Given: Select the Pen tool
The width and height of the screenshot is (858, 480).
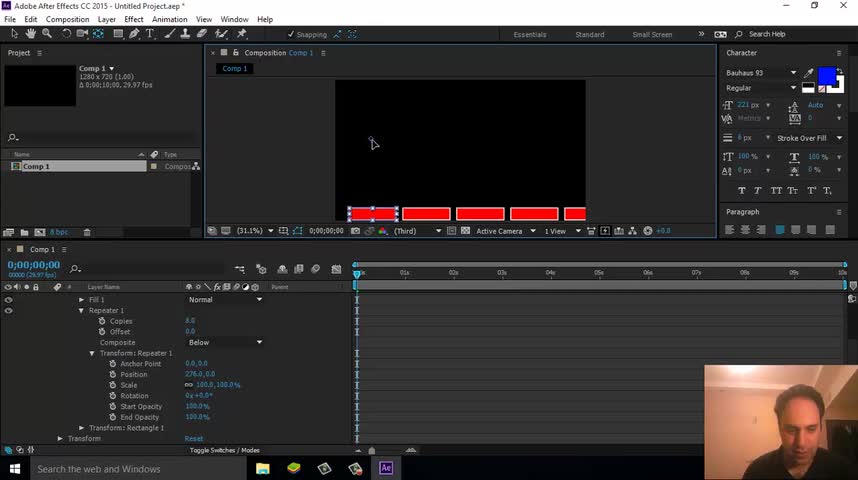Looking at the screenshot, I should click(x=134, y=34).
